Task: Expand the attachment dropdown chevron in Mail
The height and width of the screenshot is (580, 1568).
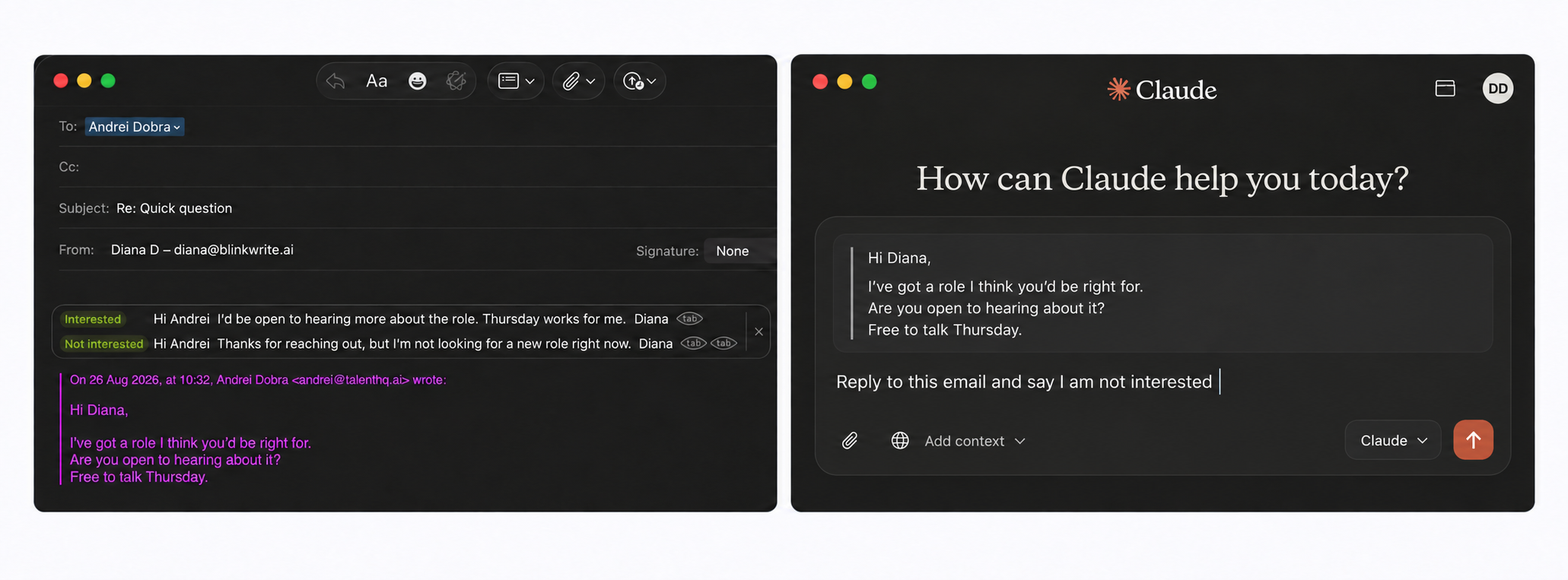Action: (590, 81)
